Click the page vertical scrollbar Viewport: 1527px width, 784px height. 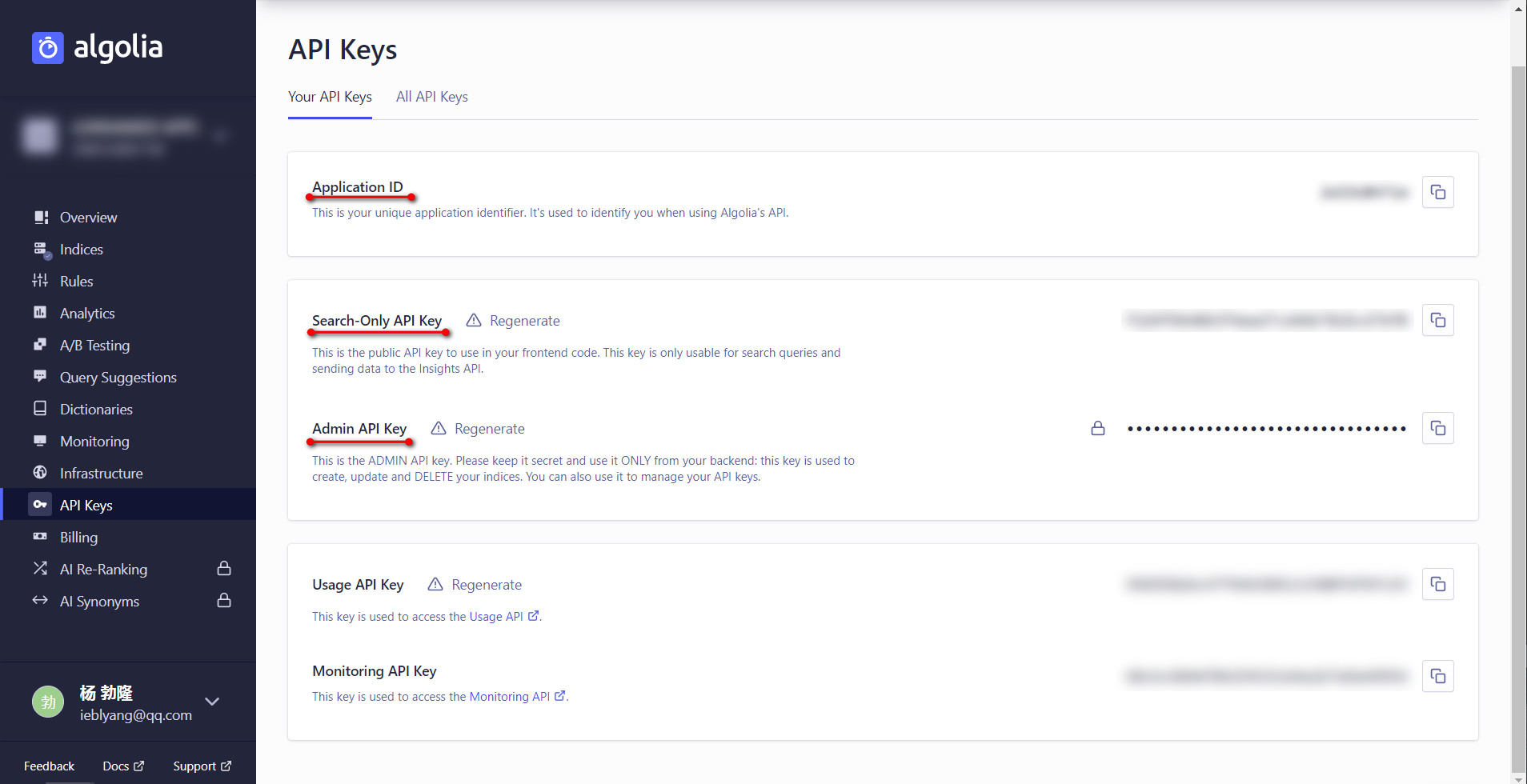click(1518, 400)
